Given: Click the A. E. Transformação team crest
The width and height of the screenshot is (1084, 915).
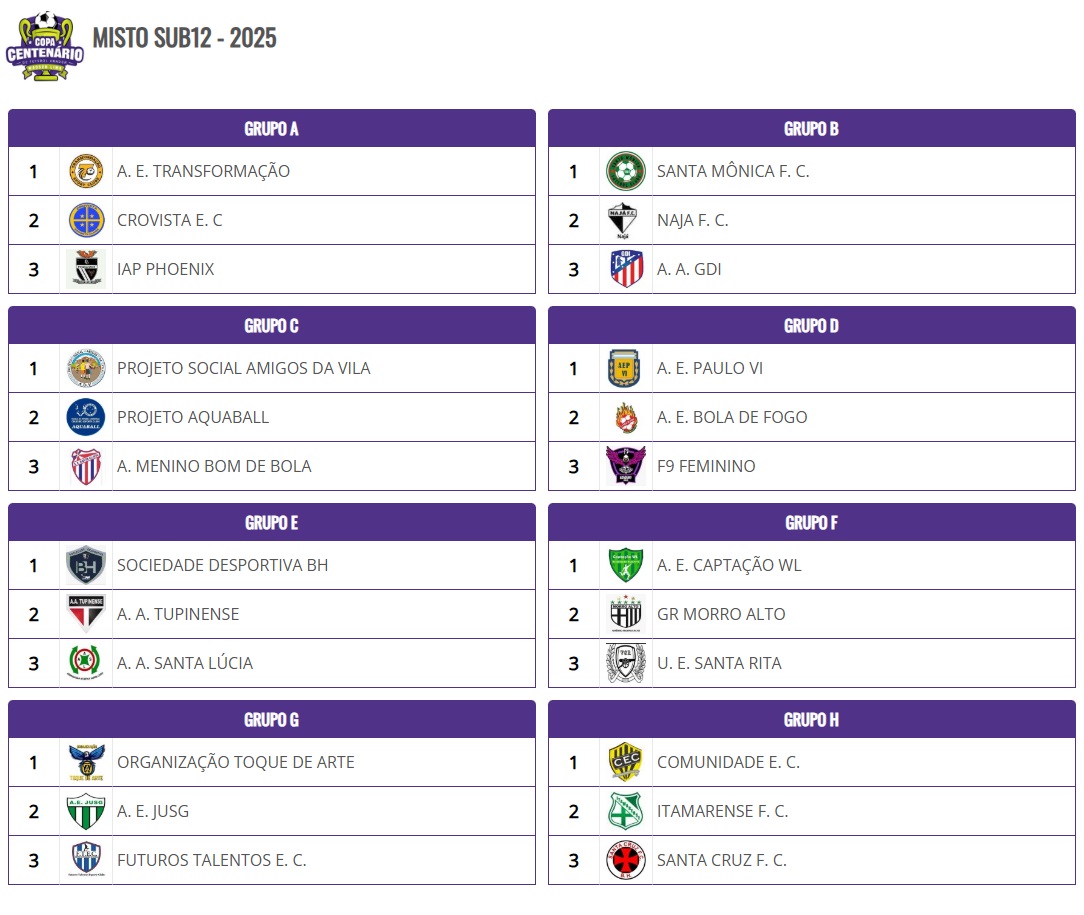Looking at the screenshot, I should point(86,171).
